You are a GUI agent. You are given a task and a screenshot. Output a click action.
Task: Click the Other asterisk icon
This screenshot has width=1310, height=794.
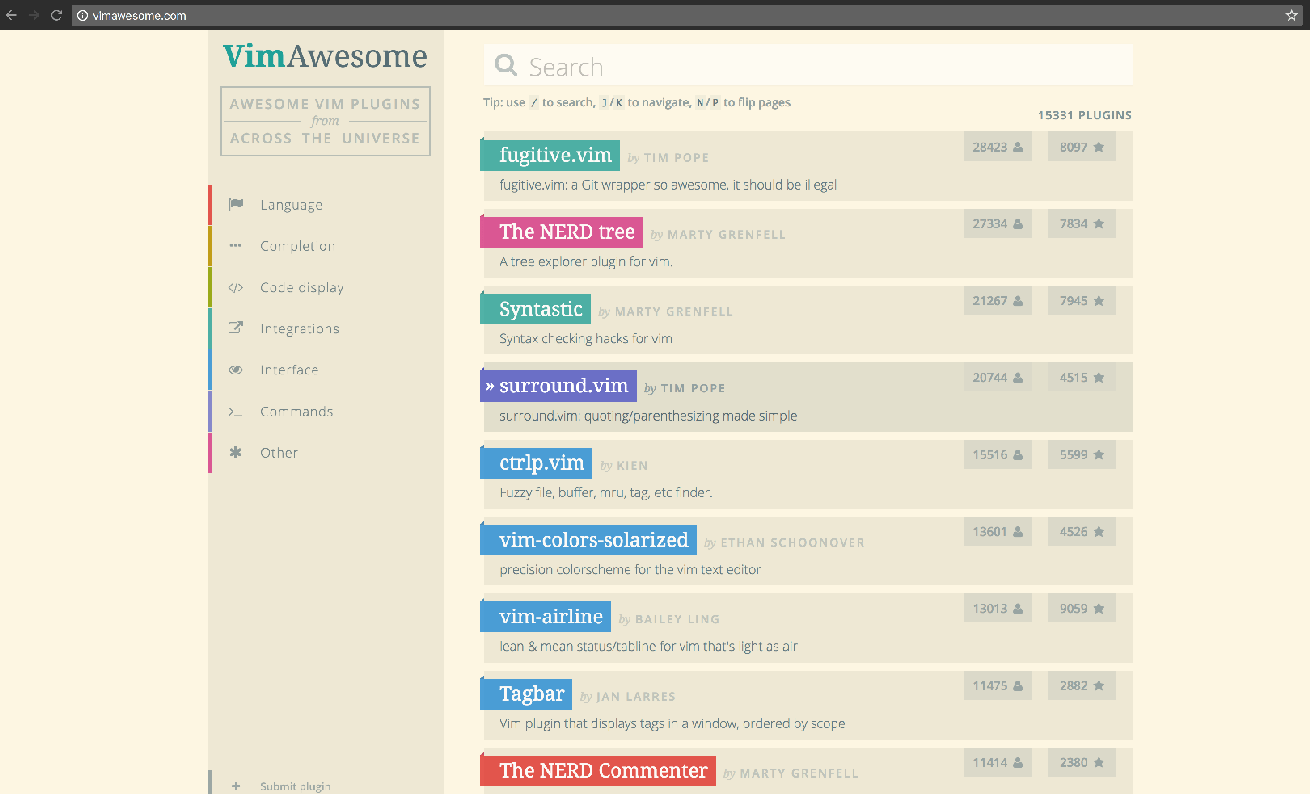click(236, 453)
